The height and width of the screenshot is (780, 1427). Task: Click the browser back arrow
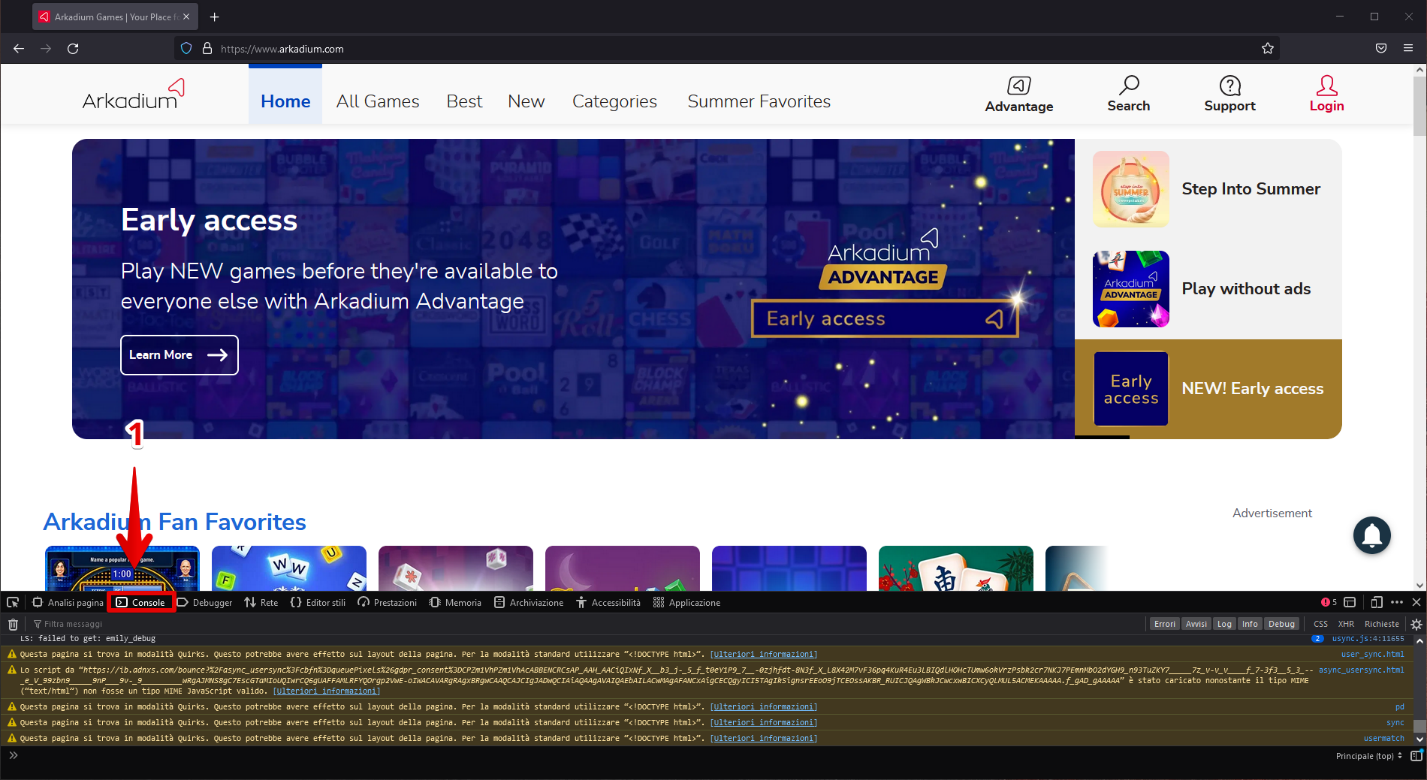18,48
